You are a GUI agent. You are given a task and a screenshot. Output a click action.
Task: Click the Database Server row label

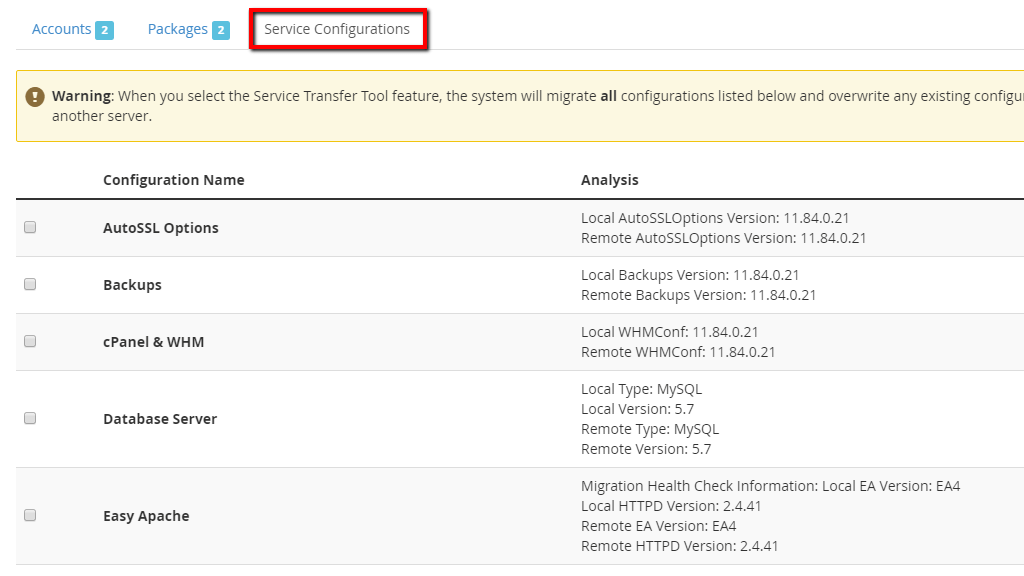click(160, 419)
